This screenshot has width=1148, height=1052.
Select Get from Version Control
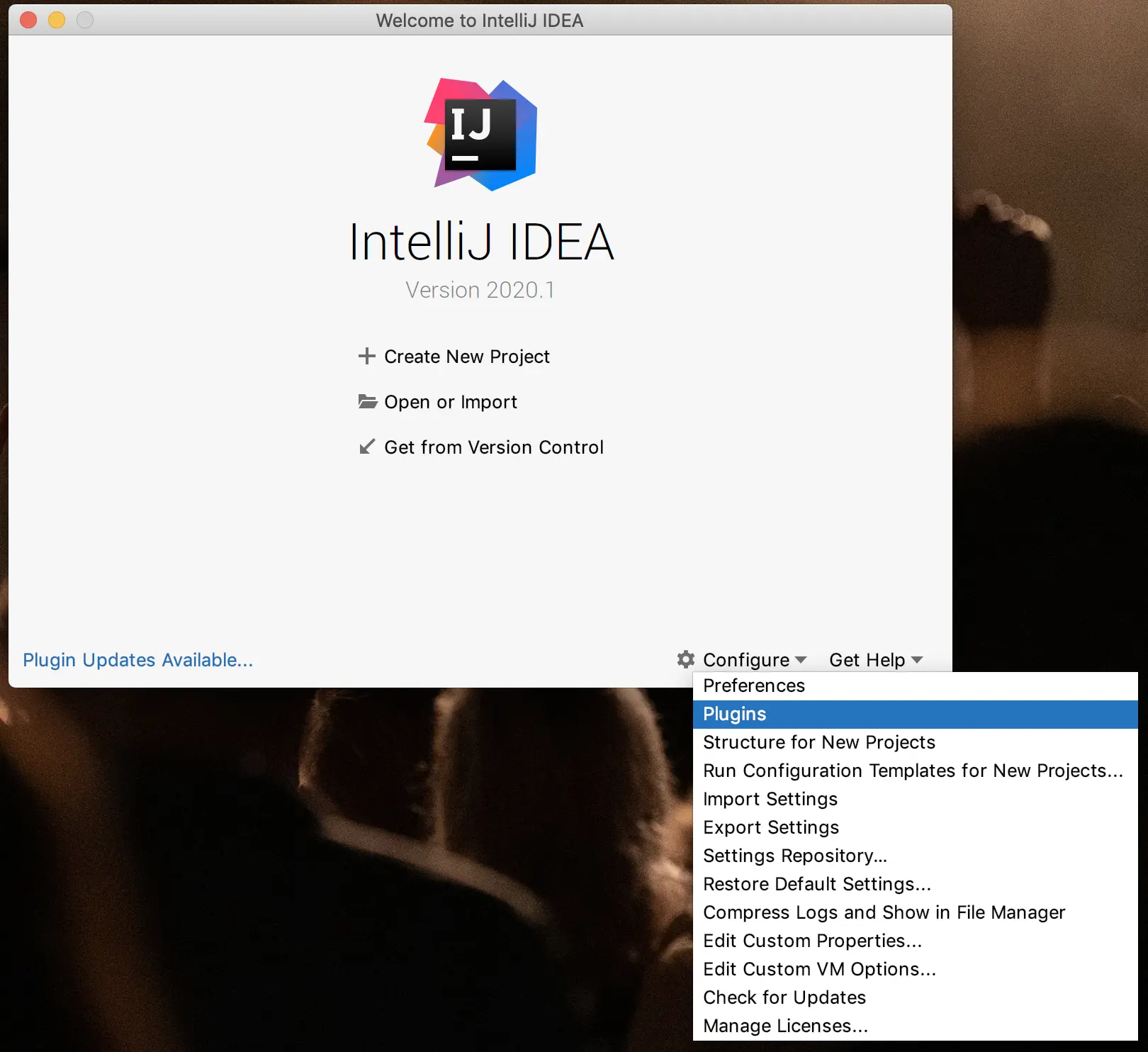(x=493, y=447)
